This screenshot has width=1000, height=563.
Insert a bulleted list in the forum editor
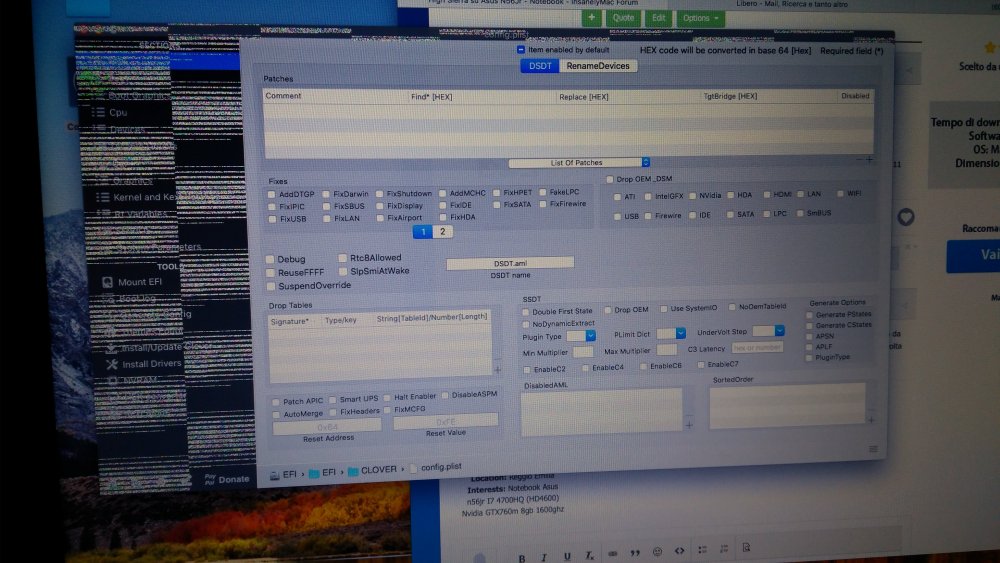click(x=702, y=550)
